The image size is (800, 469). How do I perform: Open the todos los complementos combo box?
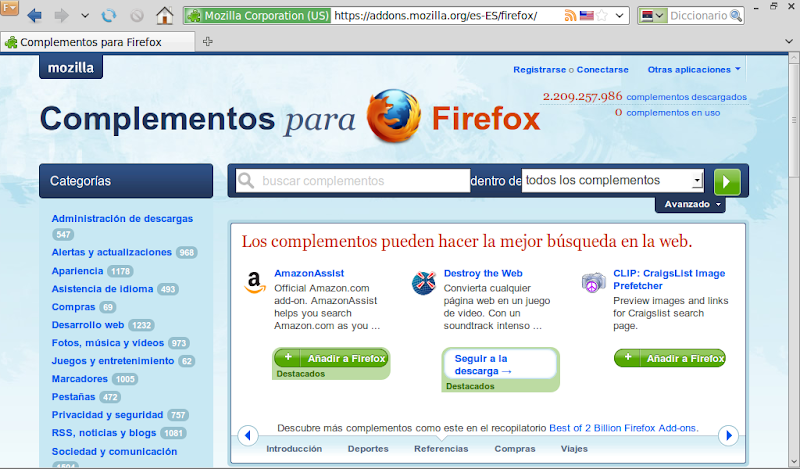[x=613, y=180]
